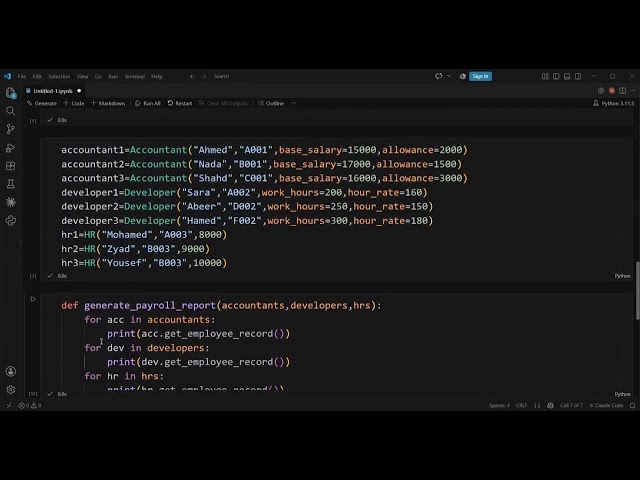Screen dimensions: 640x480
Task: Open the Testing flask view
Action: tap(11, 184)
